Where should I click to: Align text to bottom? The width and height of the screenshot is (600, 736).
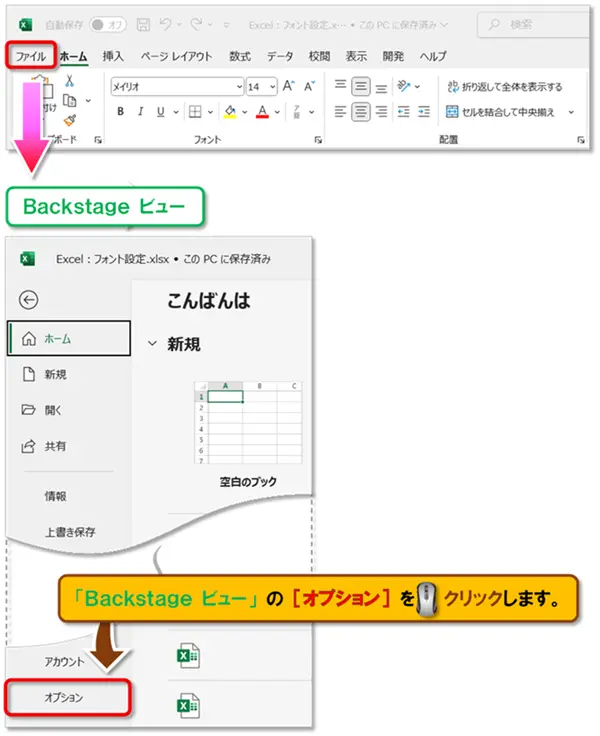point(381,87)
